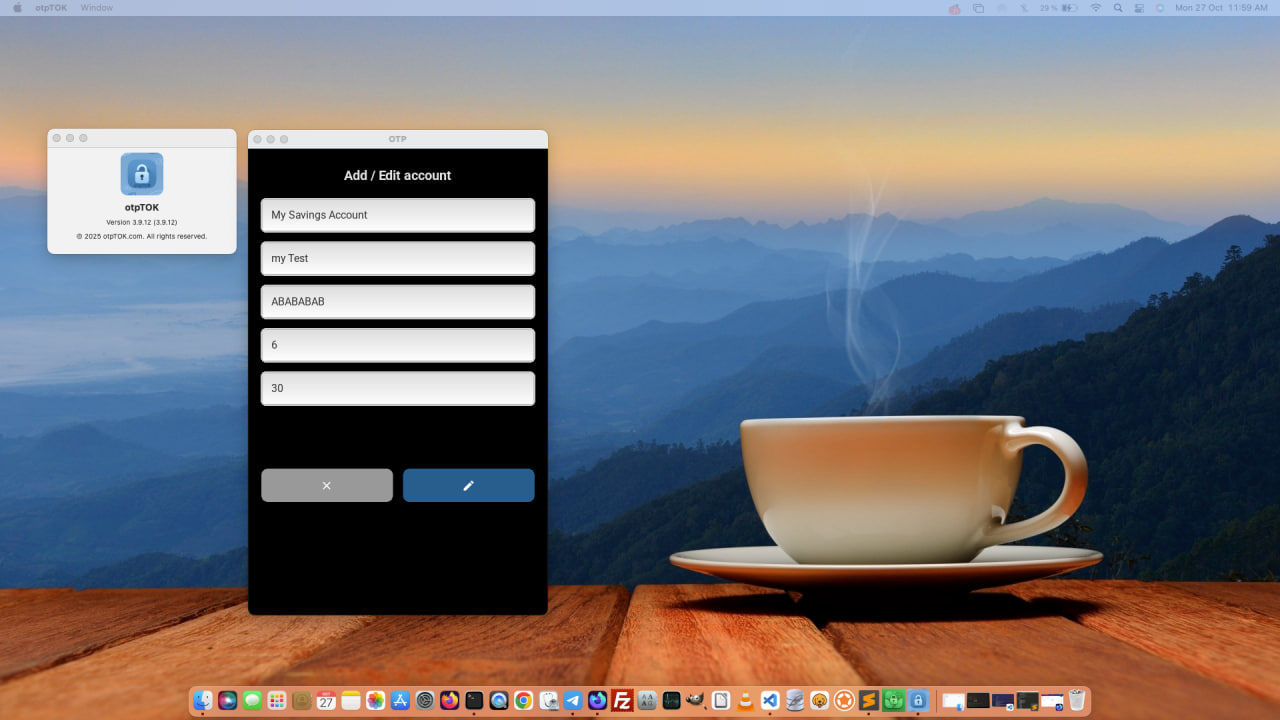The width and height of the screenshot is (1280, 720).
Task: Open VLC from the Dock
Action: (745, 700)
